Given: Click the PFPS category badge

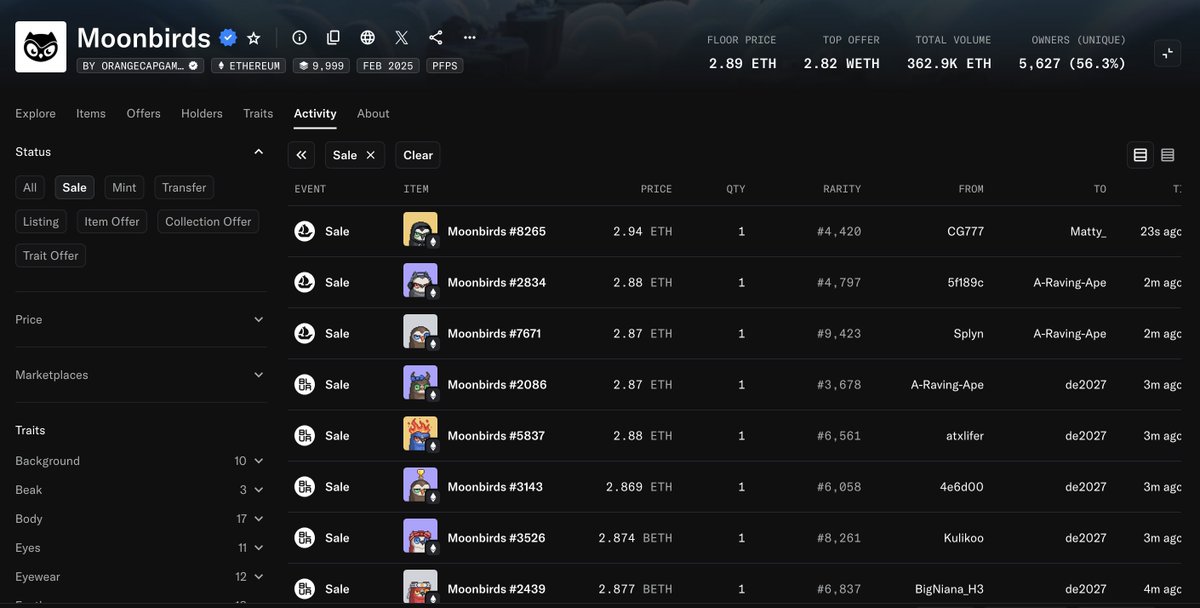Looking at the screenshot, I should coord(445,65).
